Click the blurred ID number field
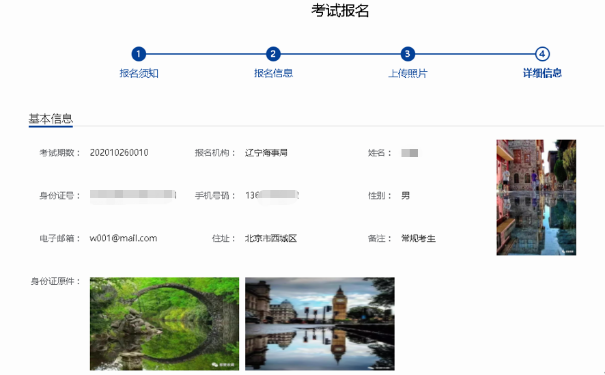The width and height of the screenshot is (605, 375). [133, 194]
